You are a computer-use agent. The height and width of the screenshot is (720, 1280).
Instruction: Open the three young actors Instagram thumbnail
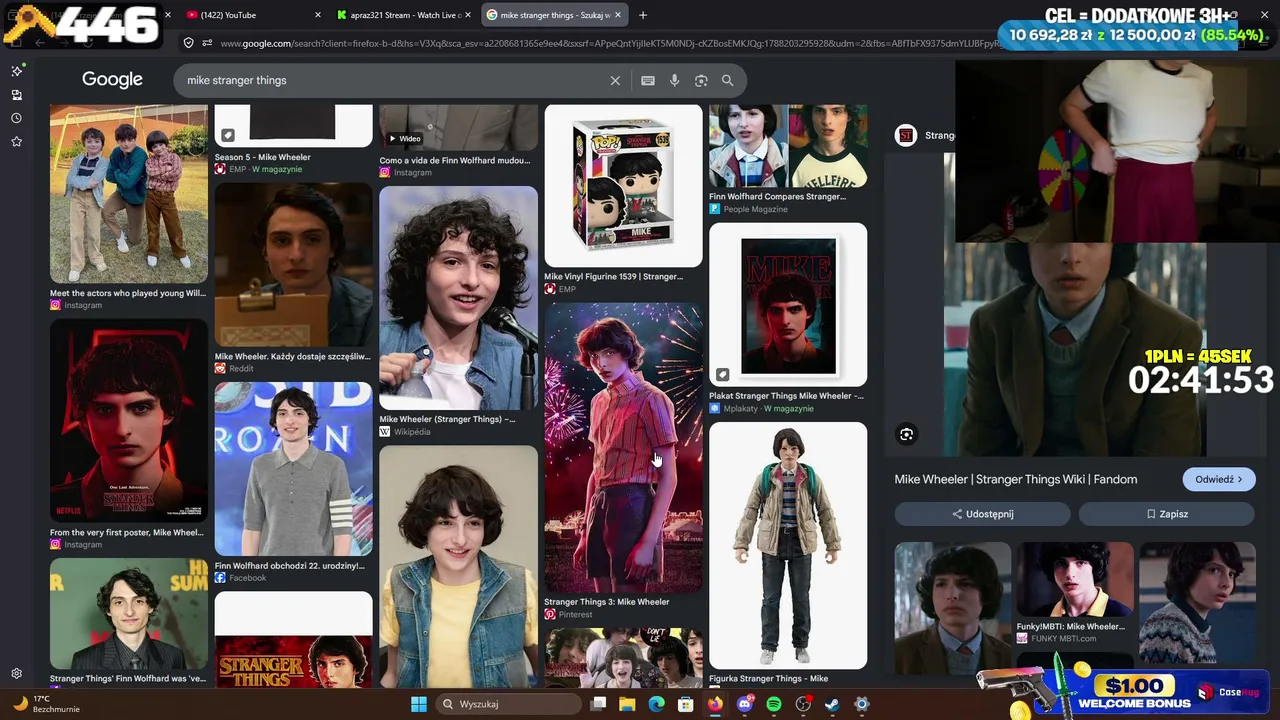pos(129,194)
